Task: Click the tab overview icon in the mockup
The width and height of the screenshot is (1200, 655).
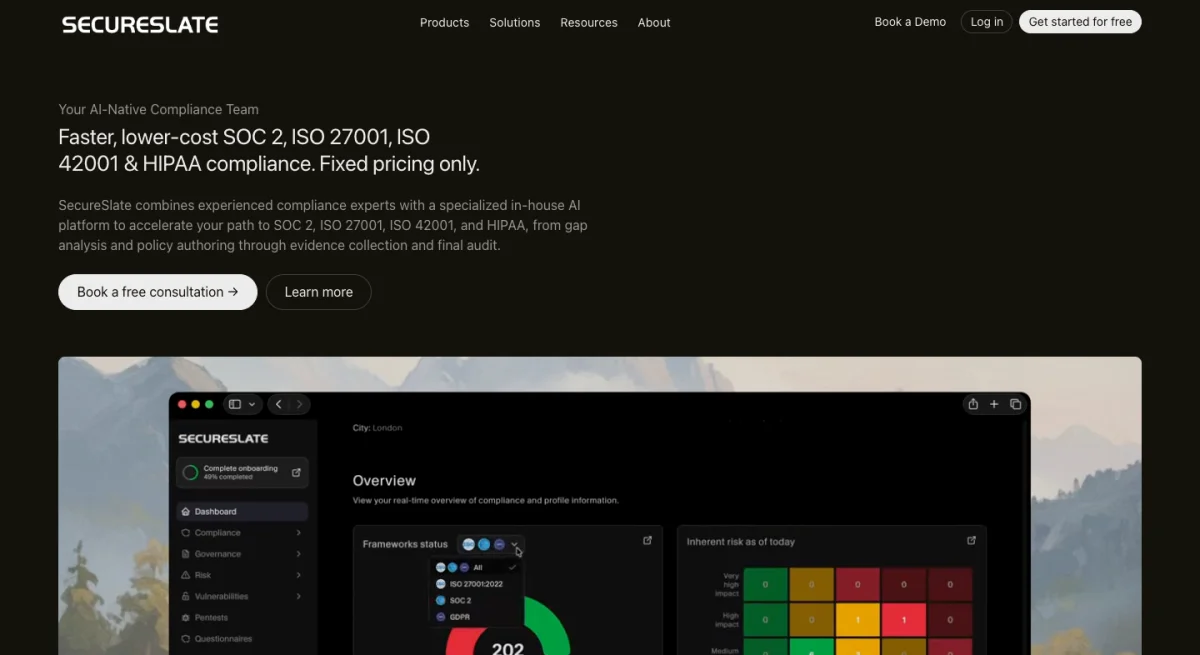Action: [1015, 404]
